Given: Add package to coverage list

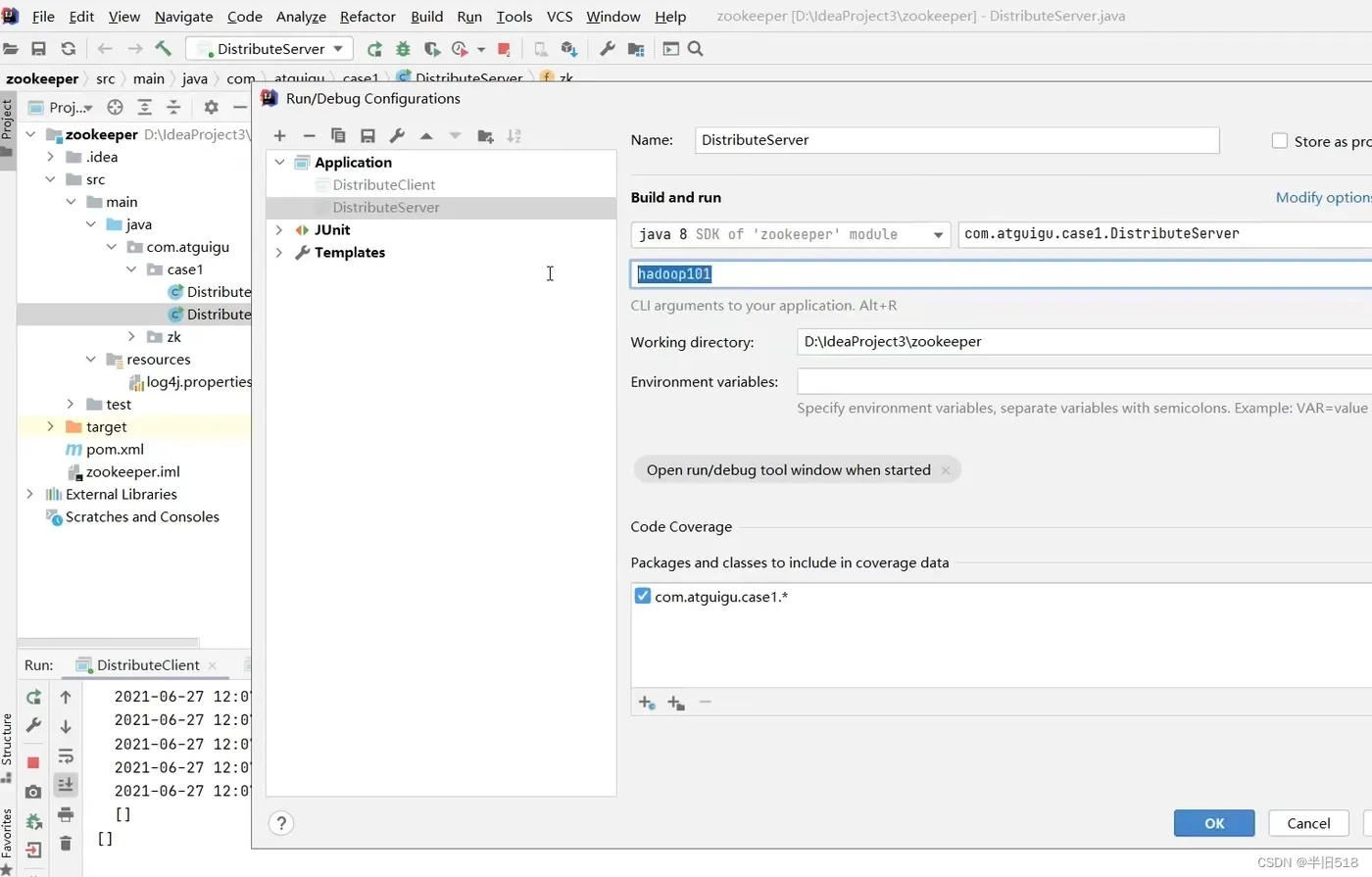Looking at the screenshot, I should [676, 703].
